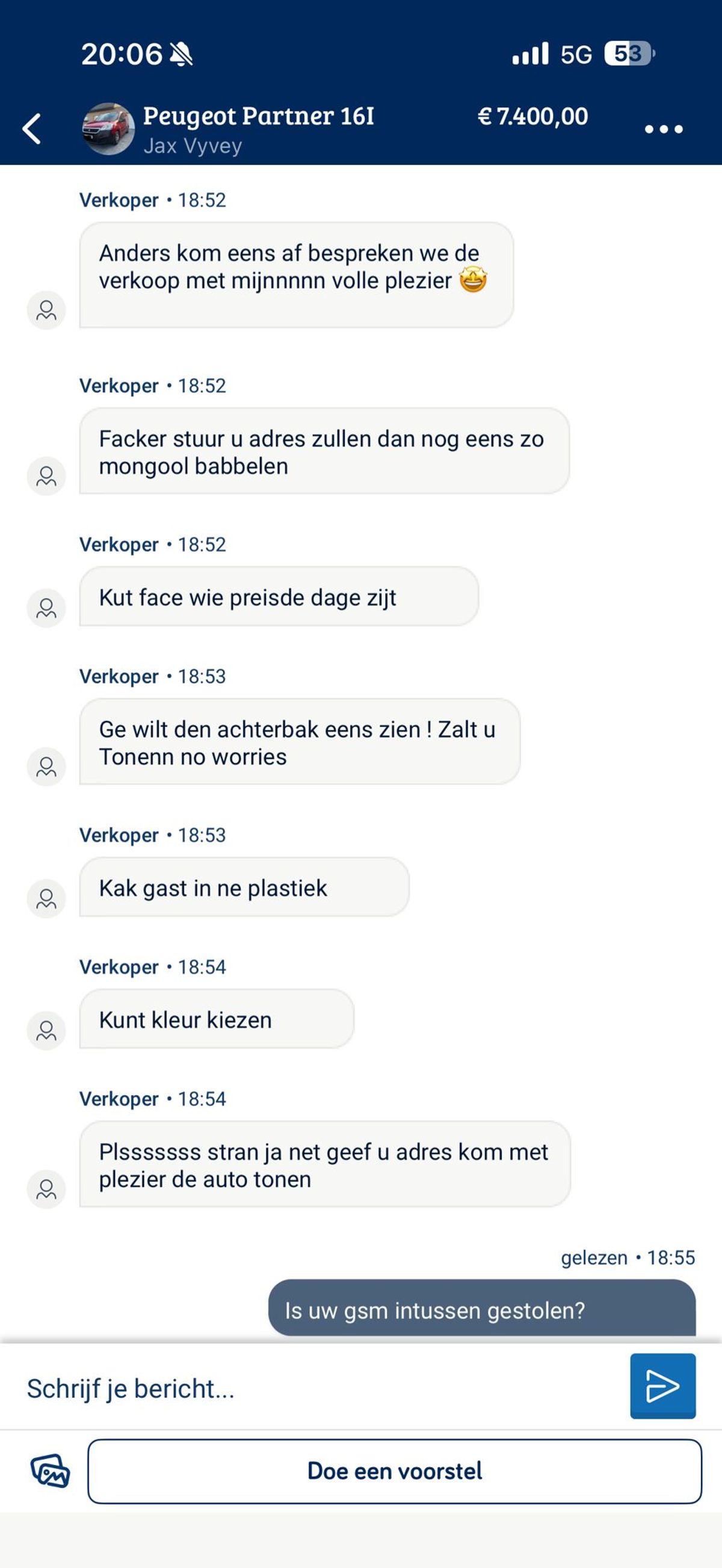This screenshot has height=1568, width=722.
Task: Select the 'Is uw gsm intussen gestolen?' bubble
Action: click(481, 1309)
